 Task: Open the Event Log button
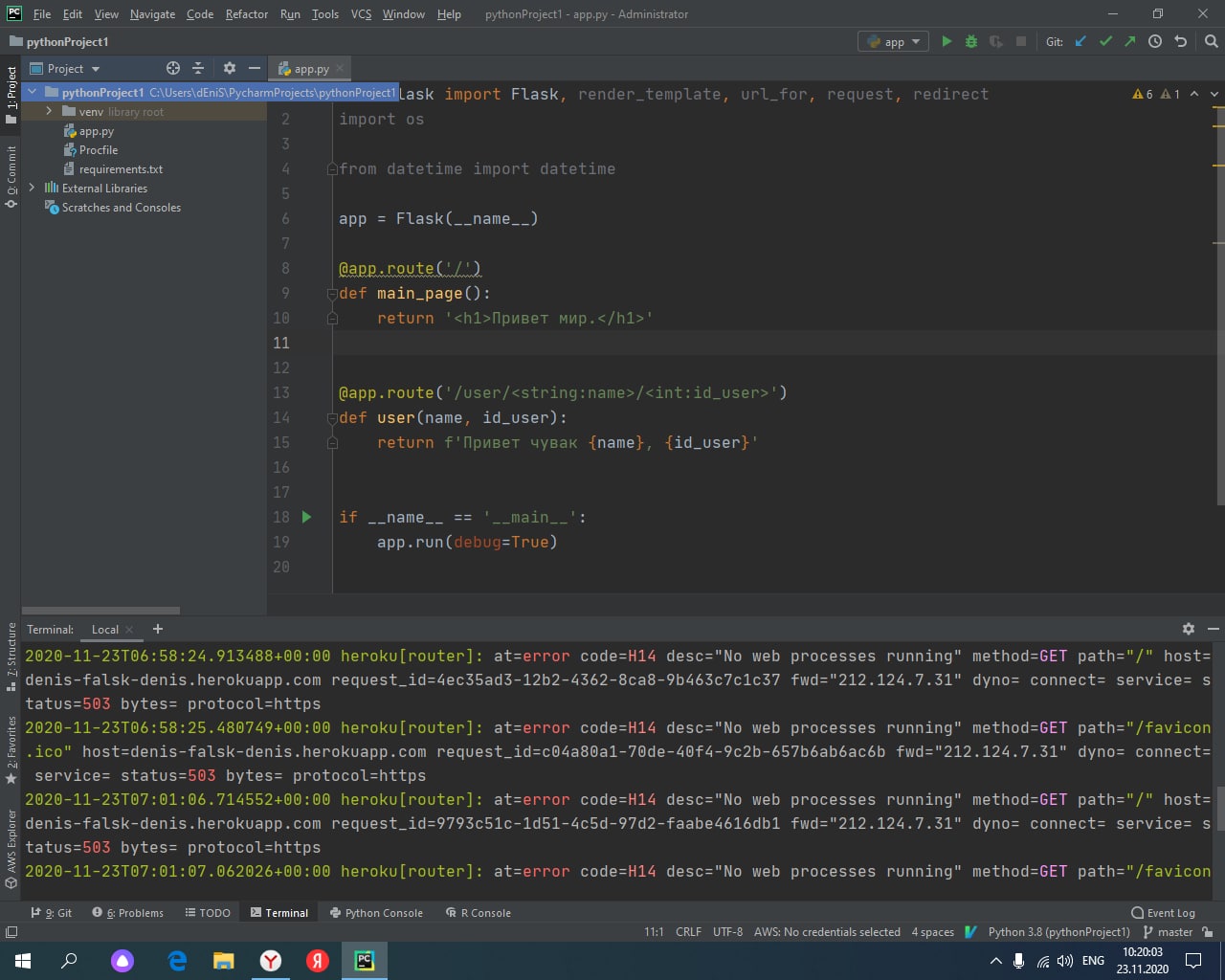point(1163,913)
